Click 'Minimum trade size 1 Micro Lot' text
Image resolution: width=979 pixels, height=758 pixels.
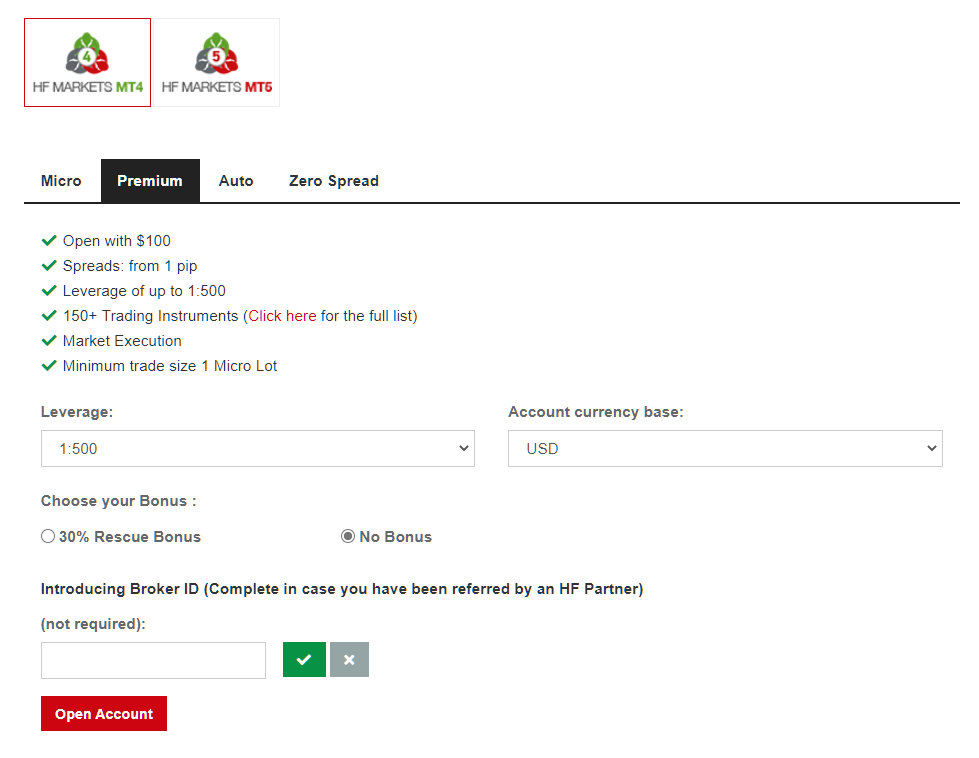pos(170,366)
